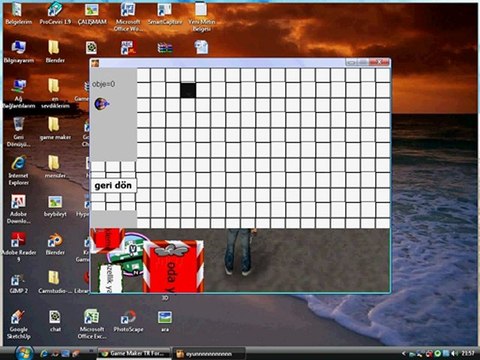Open the 'en sevdiklerim' folder

point(55,94)
